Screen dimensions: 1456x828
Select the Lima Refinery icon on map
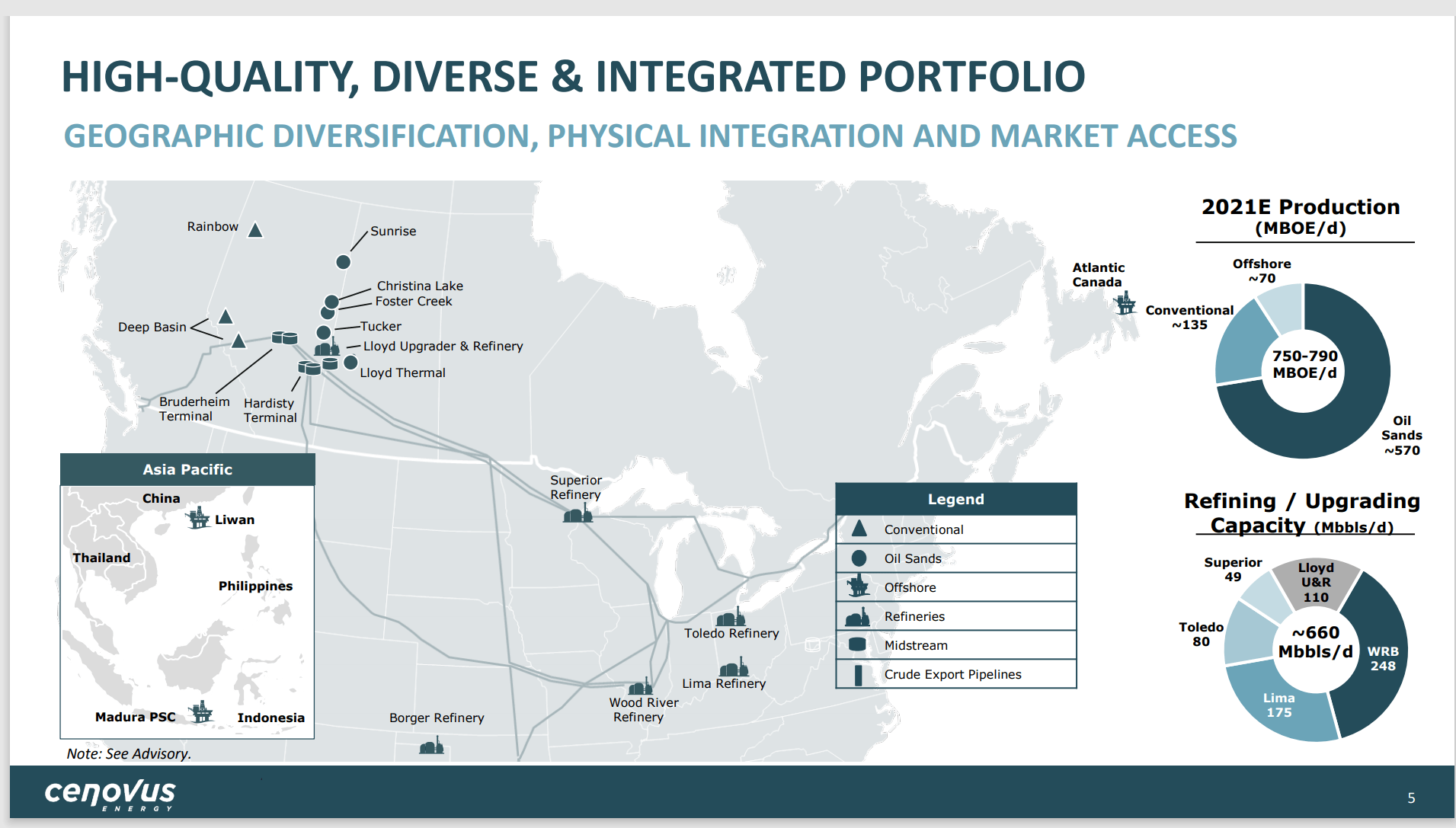point(734,668)
